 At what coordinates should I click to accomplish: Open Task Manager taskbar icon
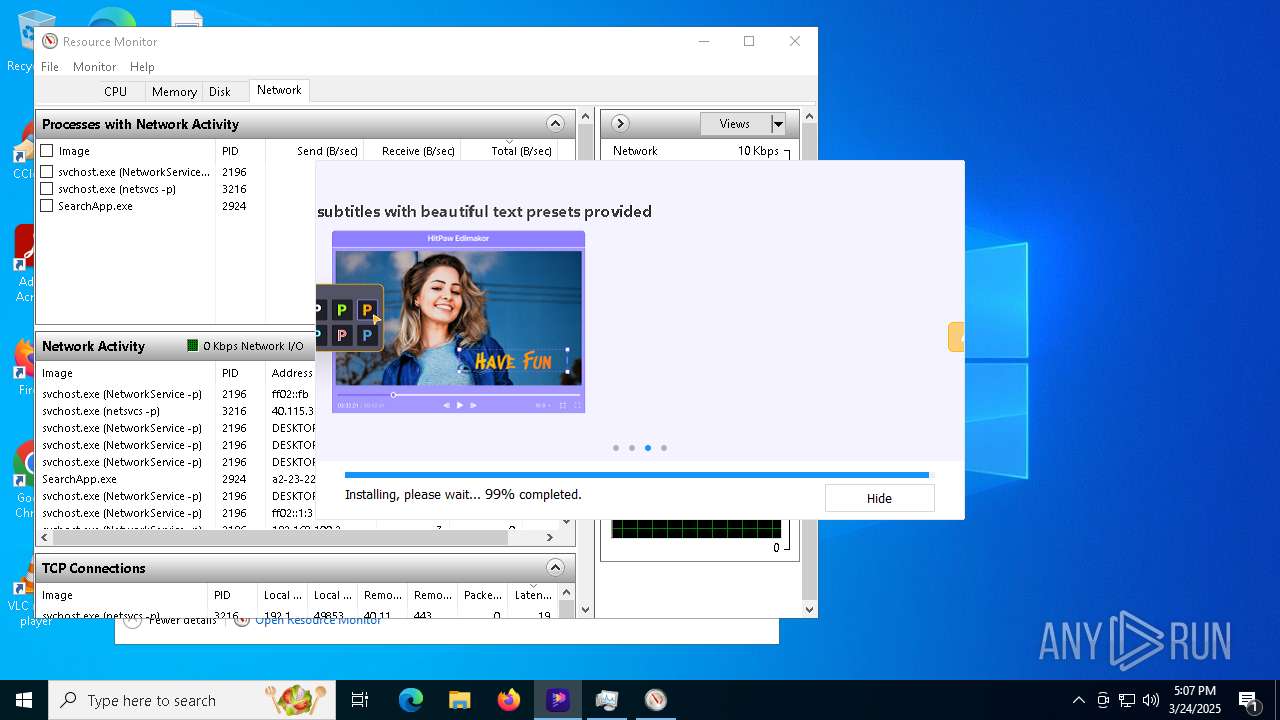(606, 700)
